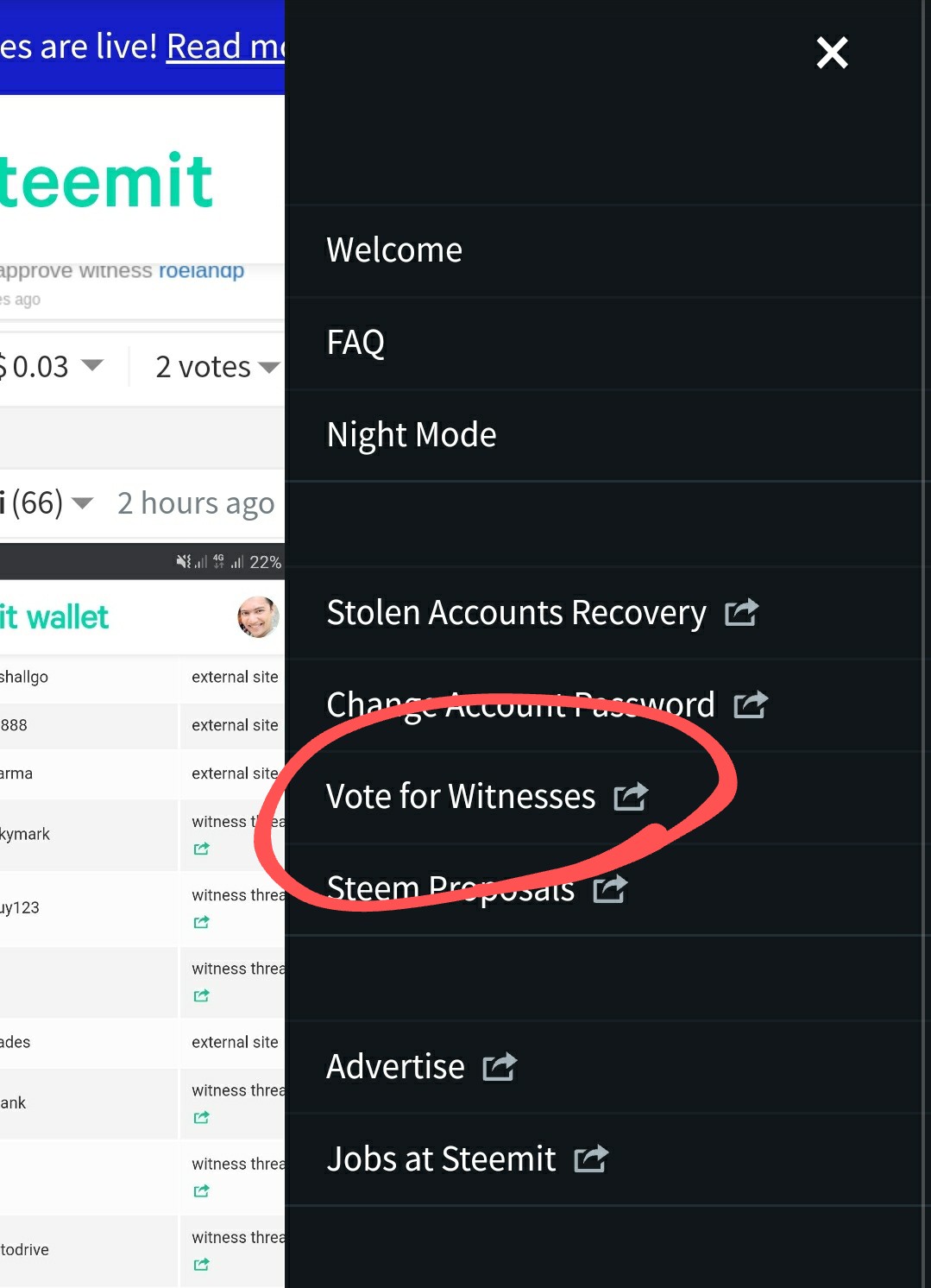Open the Welcome menu item

click(394, 250)
